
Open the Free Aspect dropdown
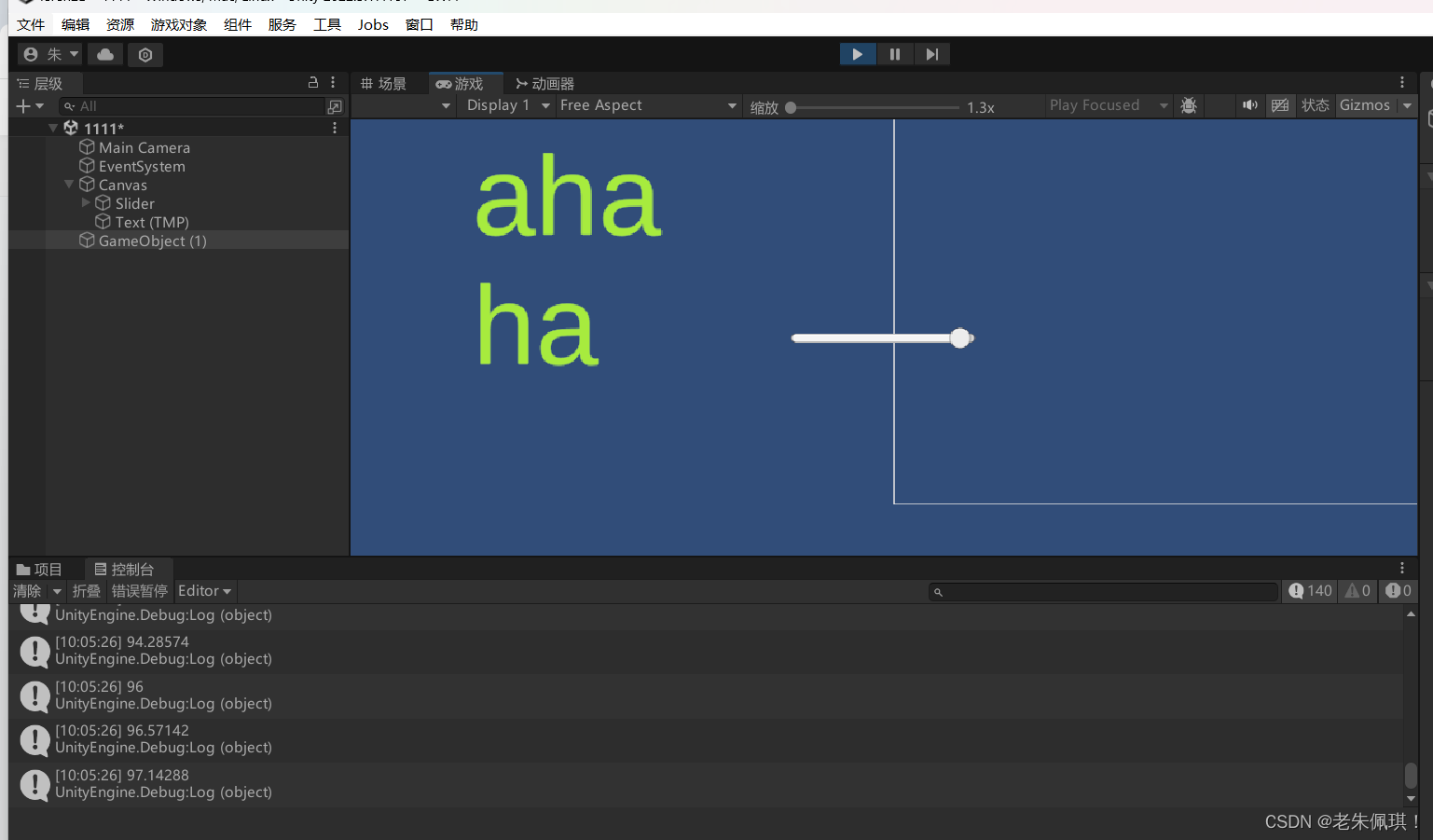coord(648,105)
